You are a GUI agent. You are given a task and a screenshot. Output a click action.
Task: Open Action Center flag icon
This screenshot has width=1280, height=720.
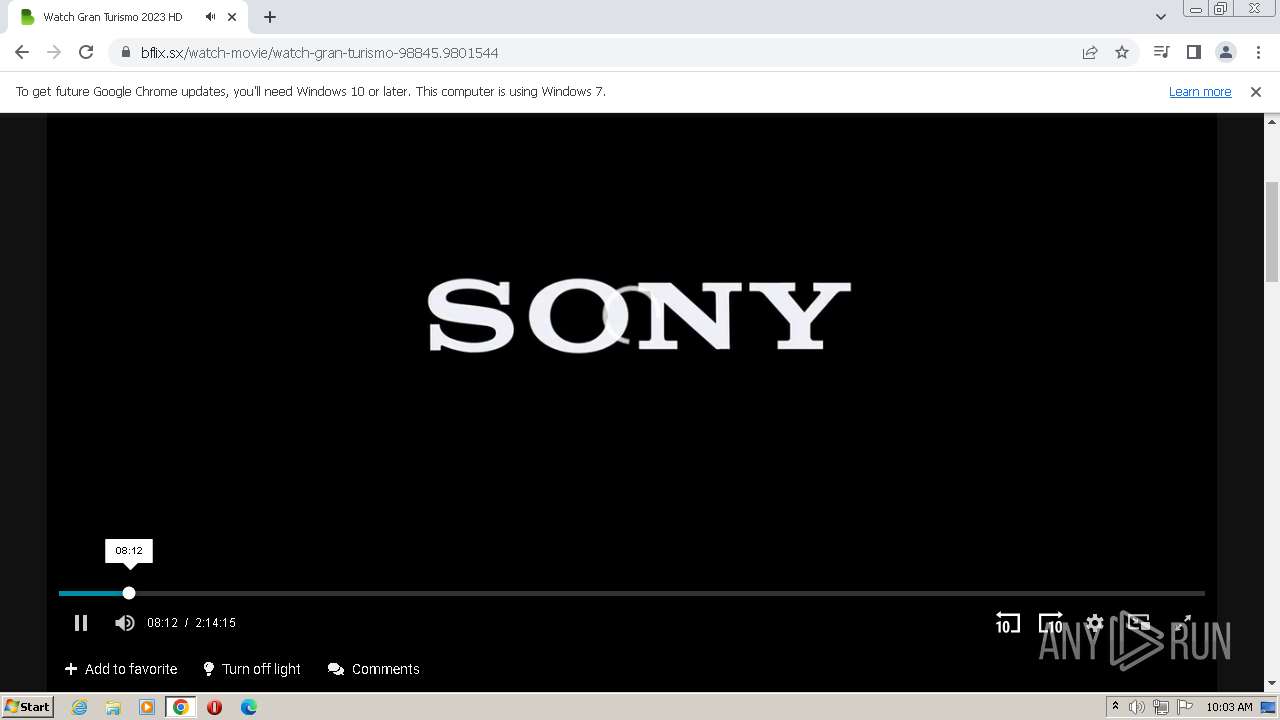tap(1185, 707)
